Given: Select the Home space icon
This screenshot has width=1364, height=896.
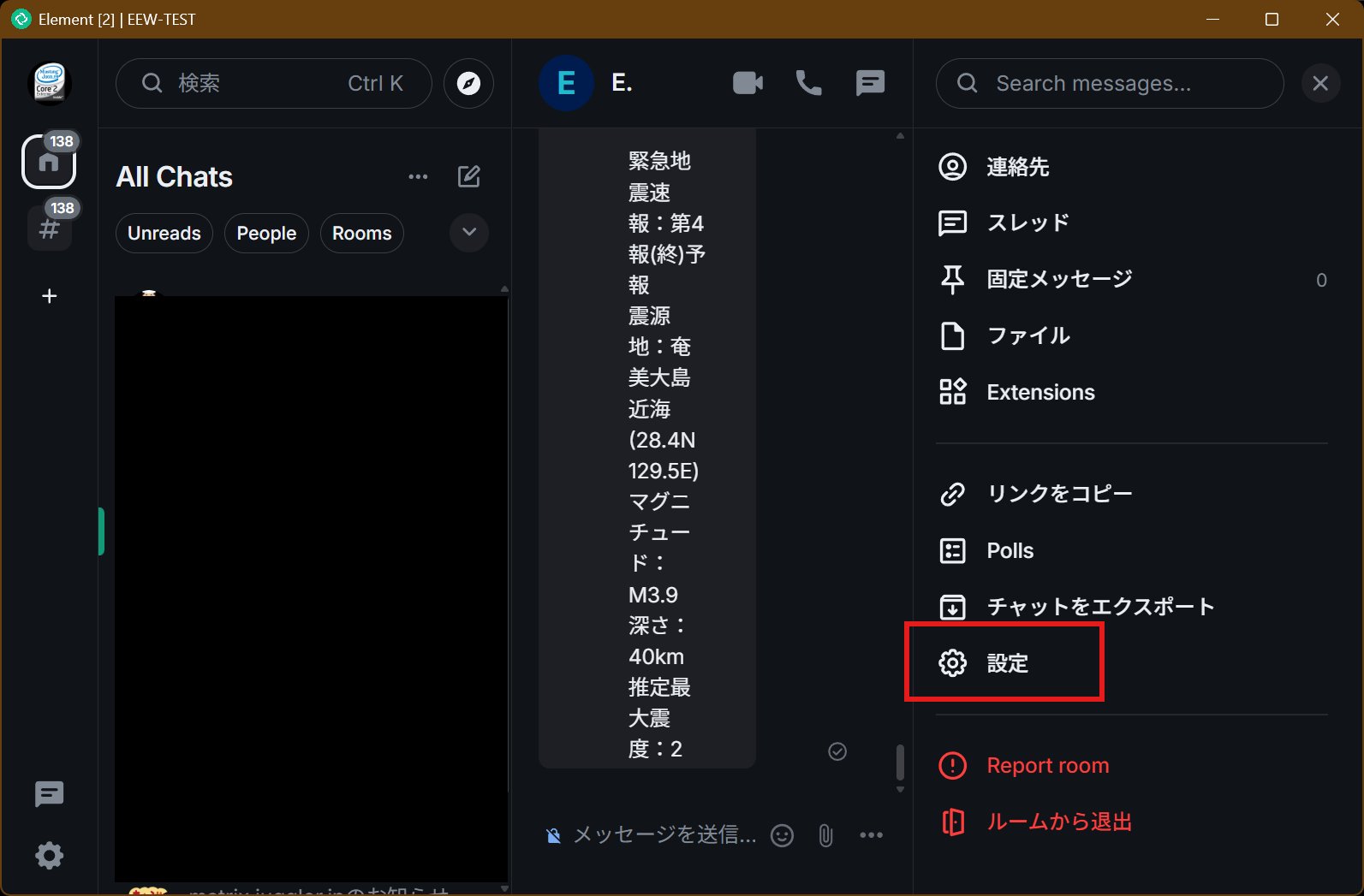Looking at the screenshot, I should [x=49, y=161].
